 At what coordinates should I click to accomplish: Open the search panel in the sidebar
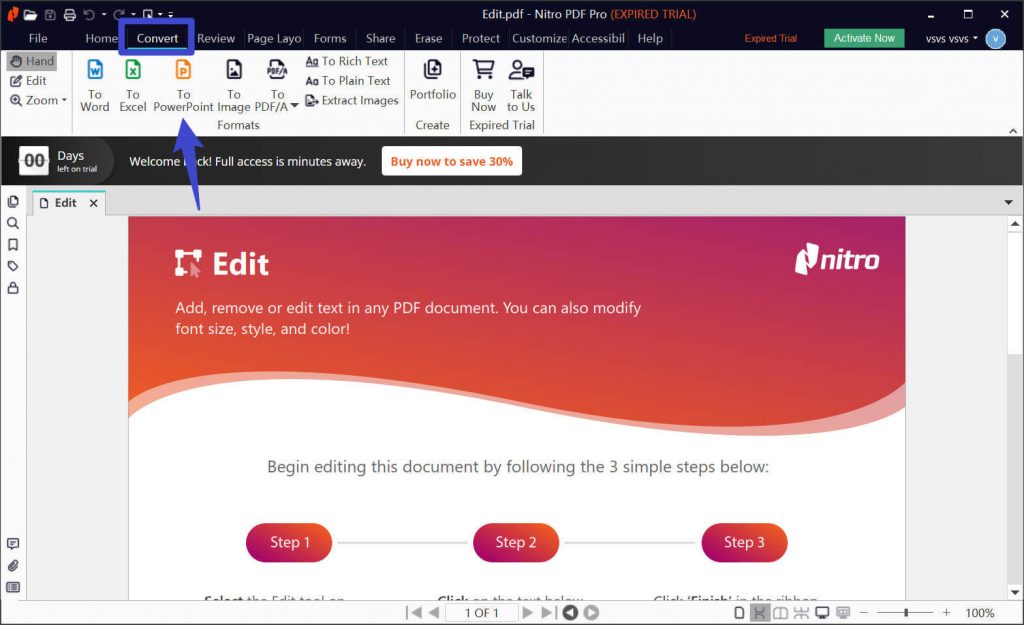click(12, 222)
